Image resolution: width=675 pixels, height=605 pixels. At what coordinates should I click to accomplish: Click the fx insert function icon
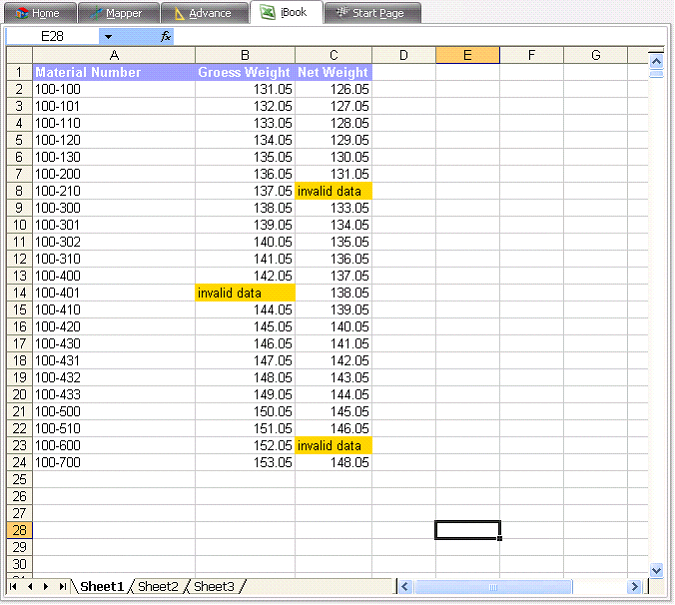(x=166, y=37)
